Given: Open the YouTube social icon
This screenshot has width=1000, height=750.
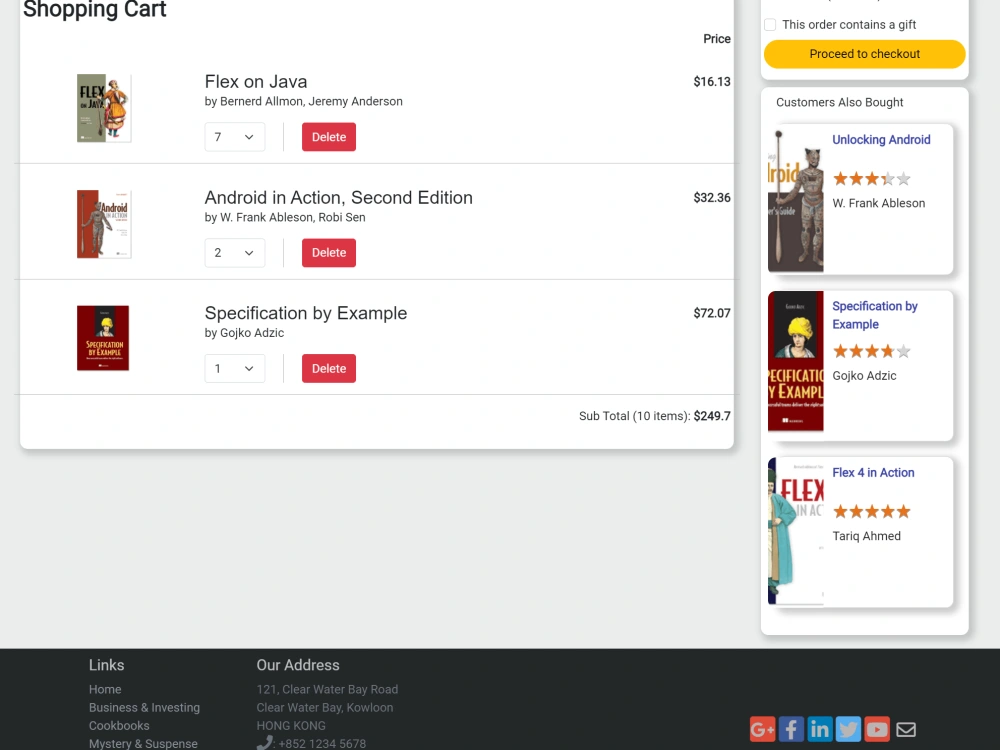Looking at the screenshot, I should coord(877,729).
